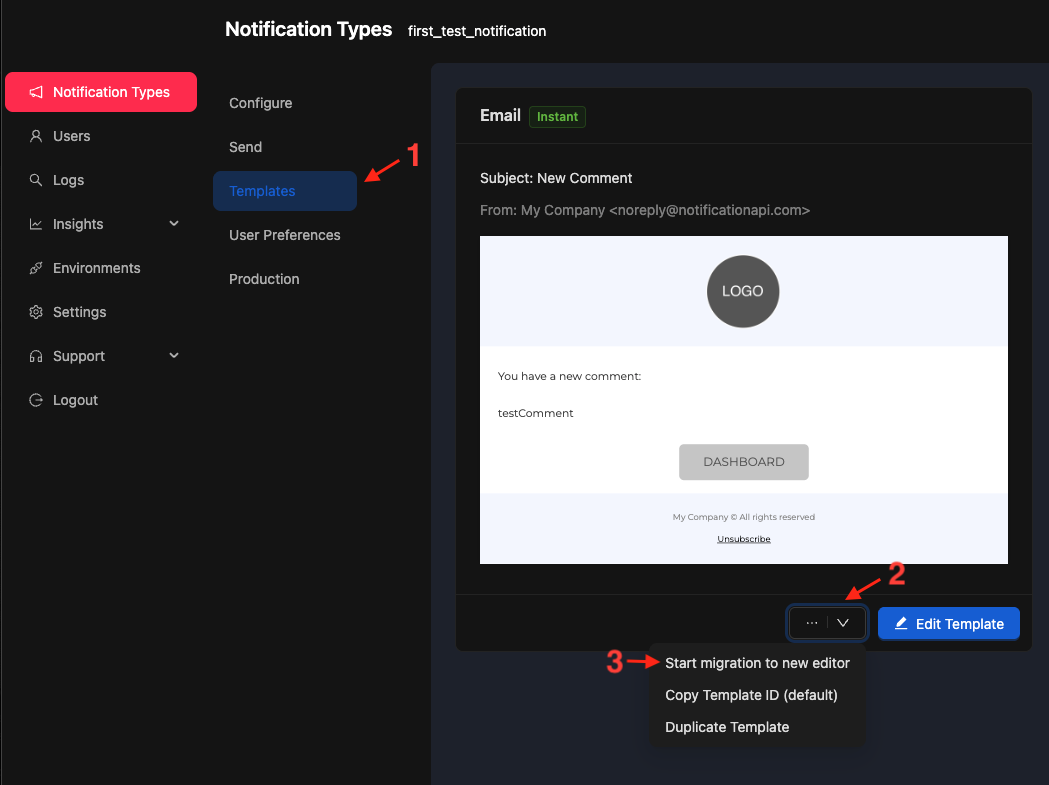The width and height of the screenshot is (1049, 785).
Task: Select 'Start migration to new editor' menu item
Action: [757, 663]
